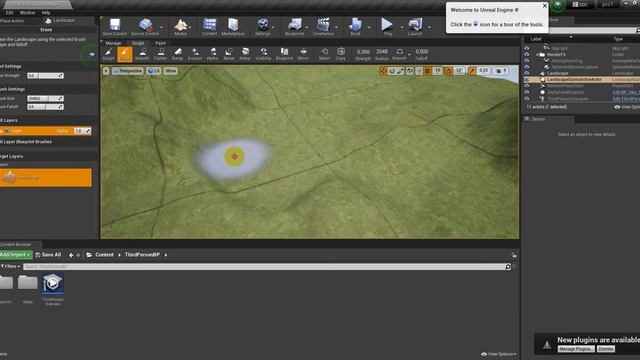Select the Erase landscape tool

point(125,54)
